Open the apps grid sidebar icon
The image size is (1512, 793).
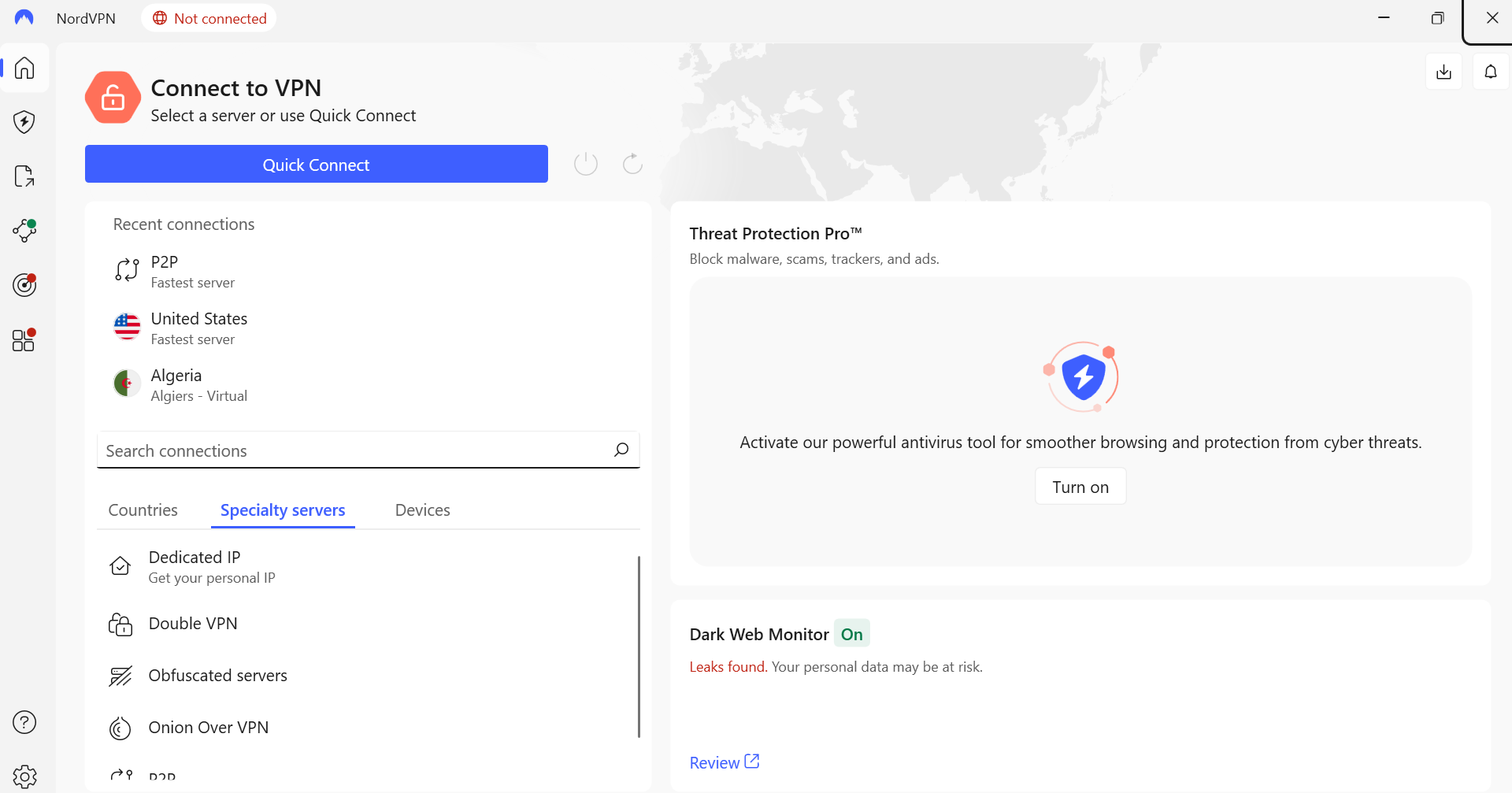point(24,339)
